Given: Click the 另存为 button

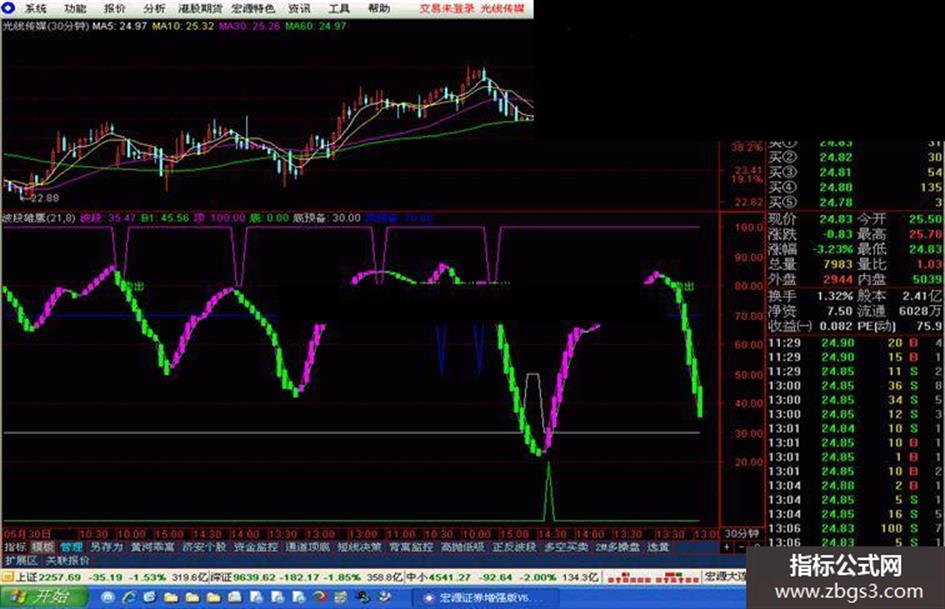Looking at the screenshot, I should coord(107,547).
